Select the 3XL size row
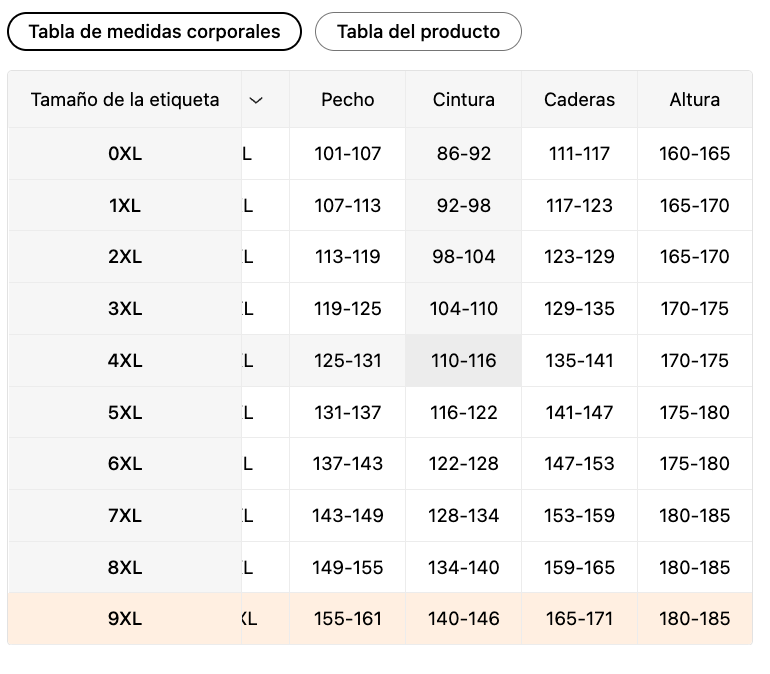Image resolution: width=770 pixels, height=674 pixels. [x=125, y=309]
